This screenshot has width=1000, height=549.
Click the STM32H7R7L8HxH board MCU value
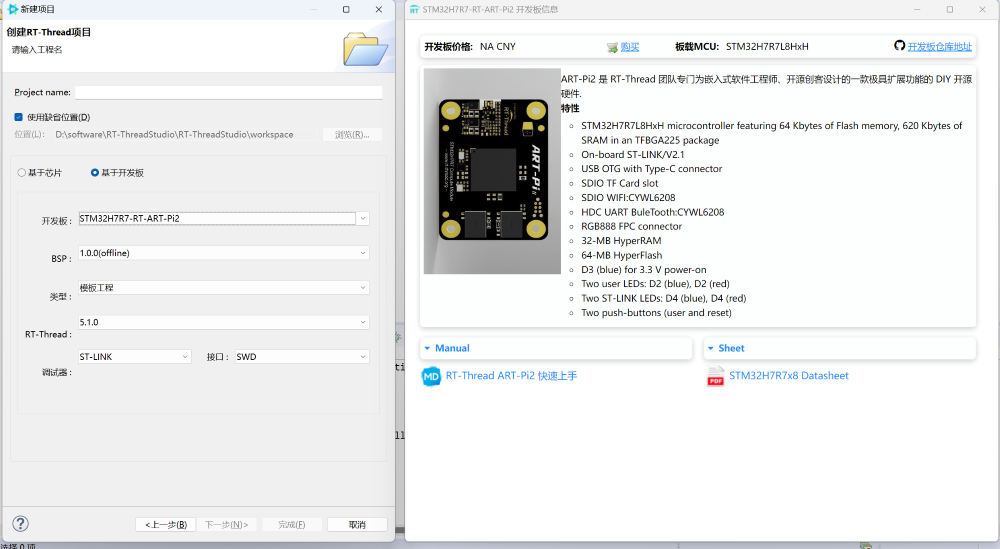click(767, 47)
